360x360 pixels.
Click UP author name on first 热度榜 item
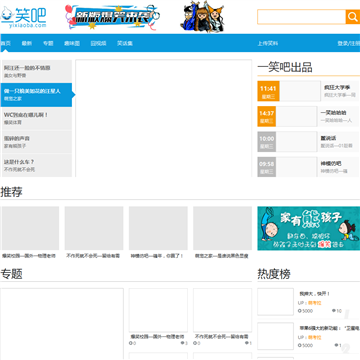point(315,303)
